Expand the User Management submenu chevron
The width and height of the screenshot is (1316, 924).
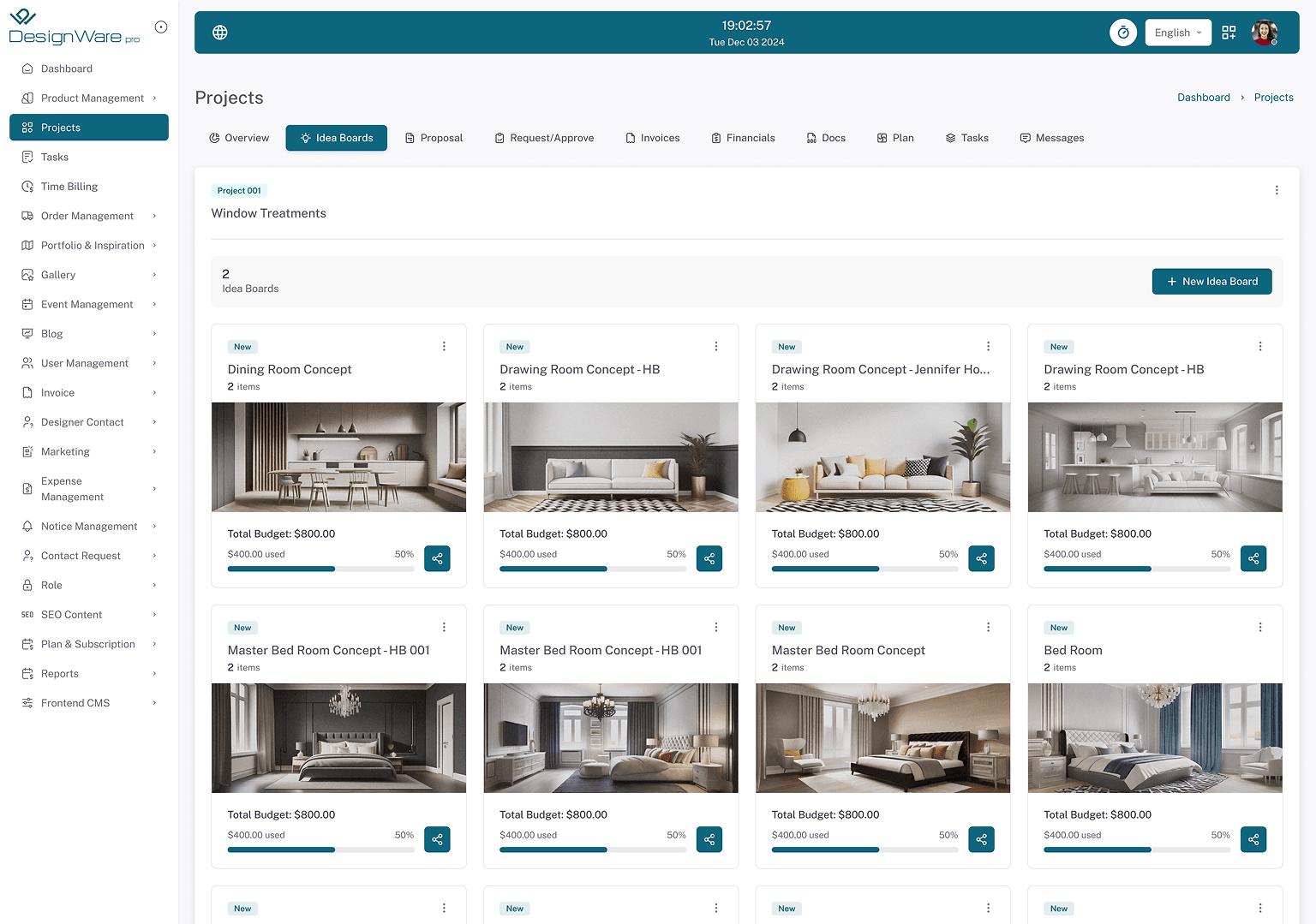[x=155, y=364]
